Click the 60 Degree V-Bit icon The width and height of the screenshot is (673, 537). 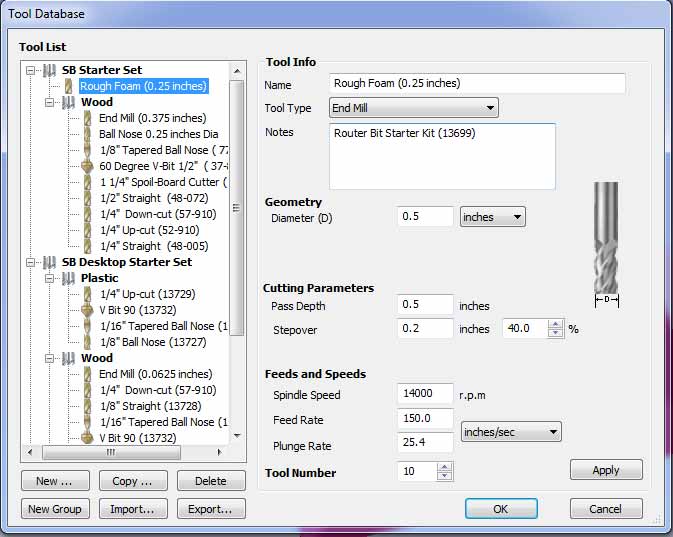(87, 166)
